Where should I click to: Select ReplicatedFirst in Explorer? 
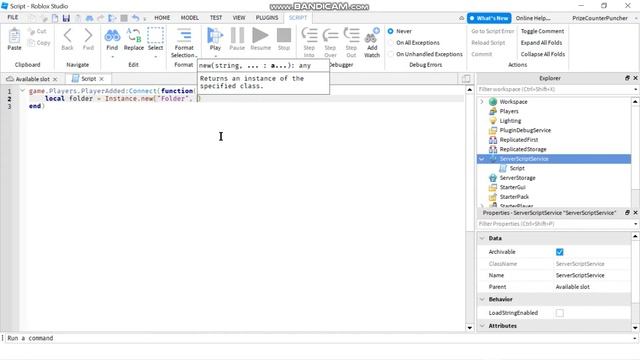point(519,140)
